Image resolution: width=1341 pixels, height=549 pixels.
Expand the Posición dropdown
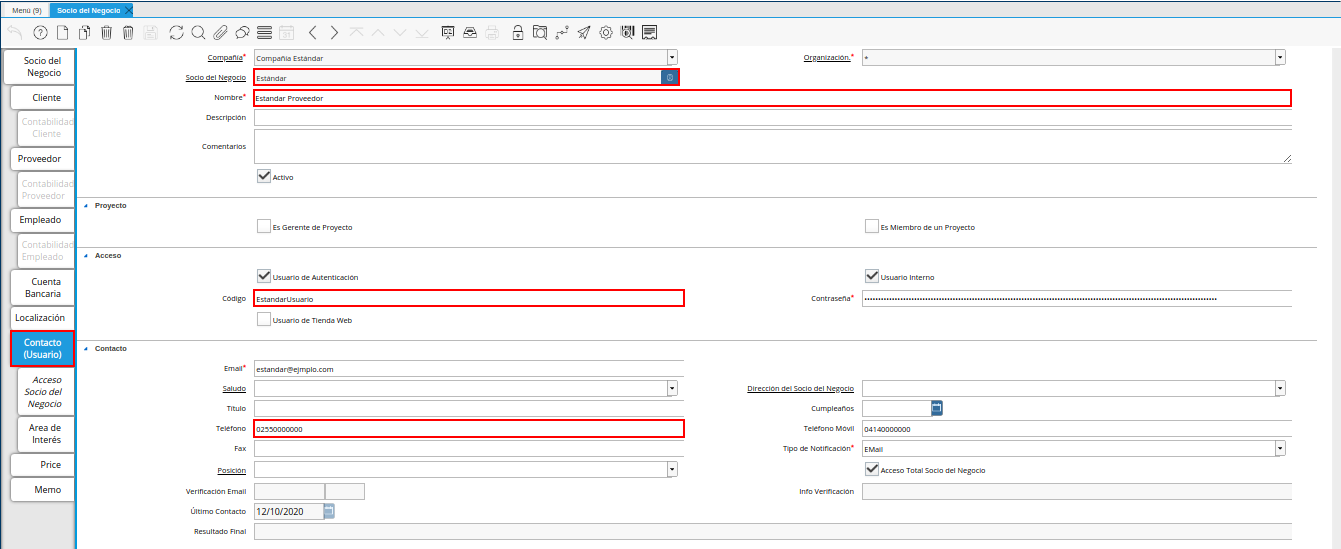[x=672, y=469]
